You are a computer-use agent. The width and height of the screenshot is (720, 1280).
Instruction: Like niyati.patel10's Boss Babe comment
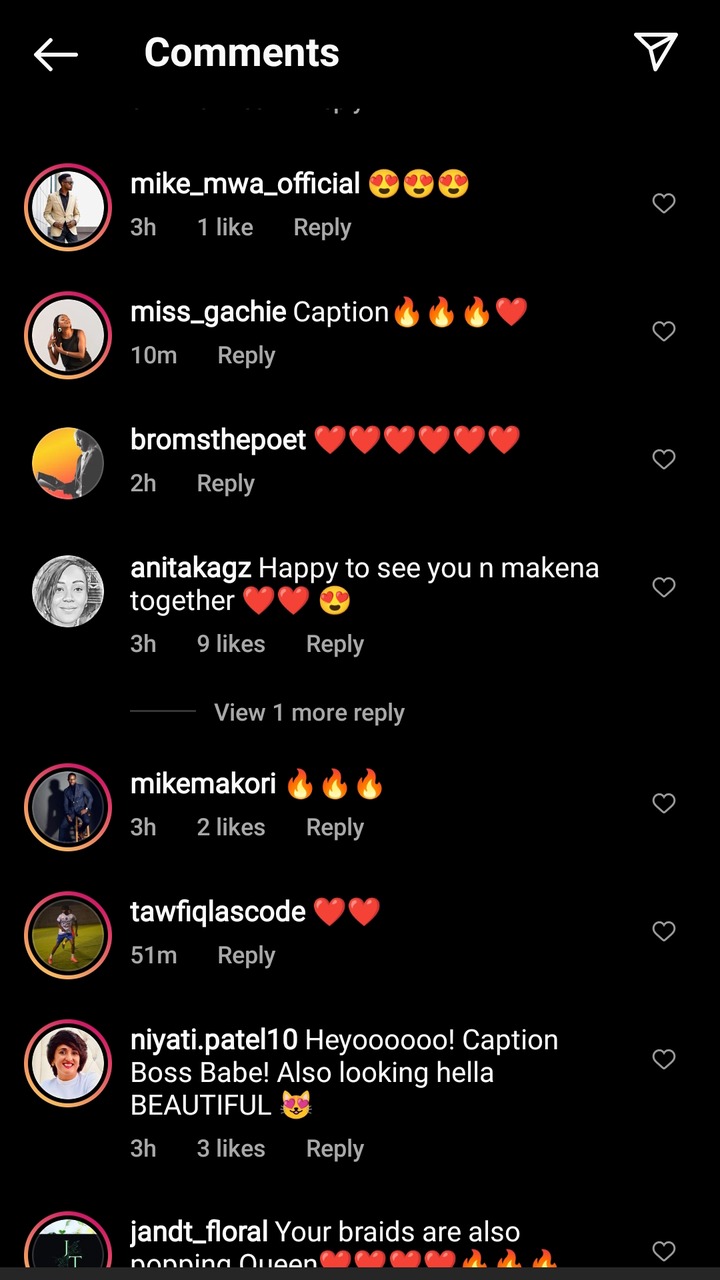664,1059
